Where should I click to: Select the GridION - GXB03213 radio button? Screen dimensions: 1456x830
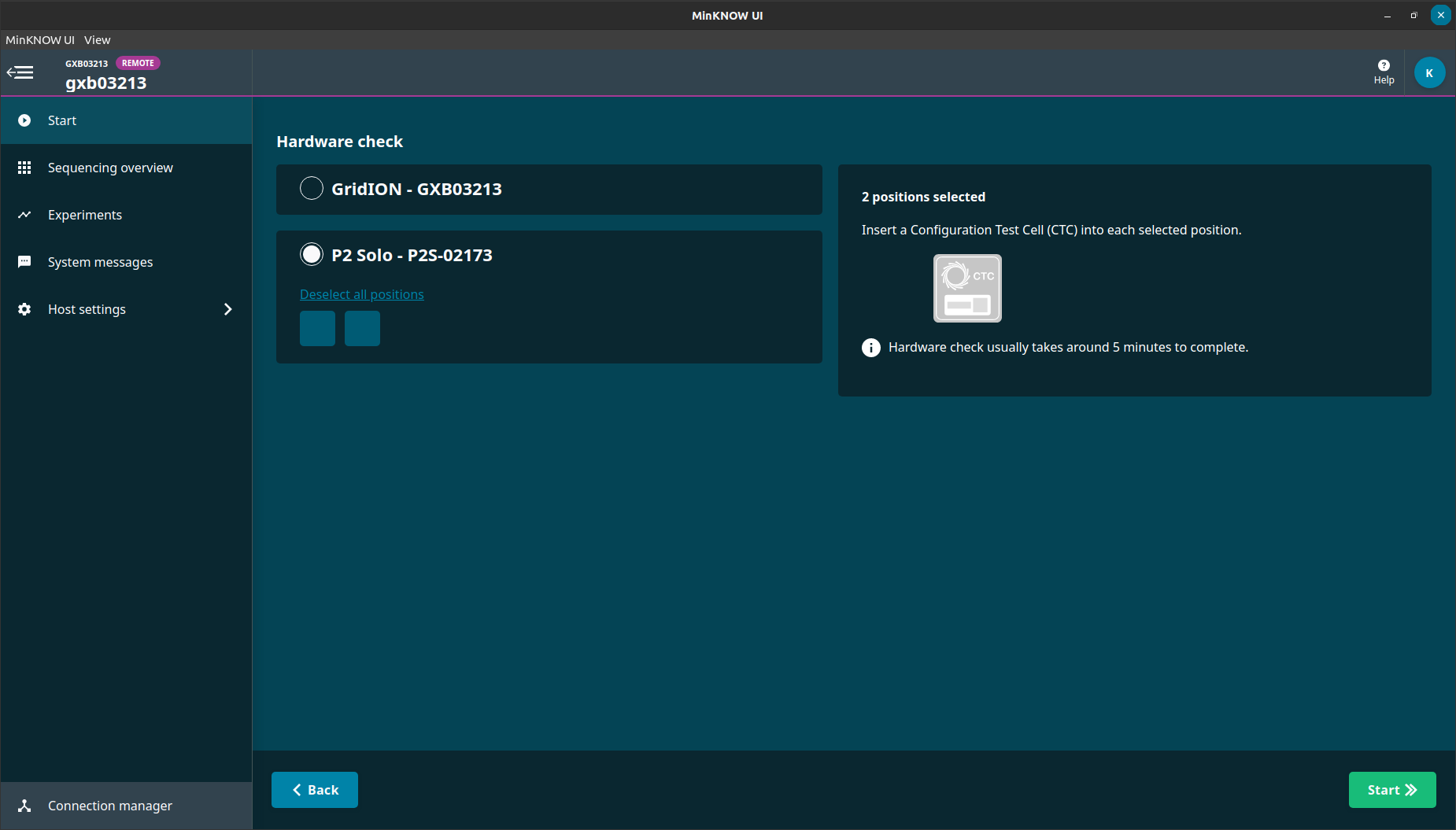312,188
